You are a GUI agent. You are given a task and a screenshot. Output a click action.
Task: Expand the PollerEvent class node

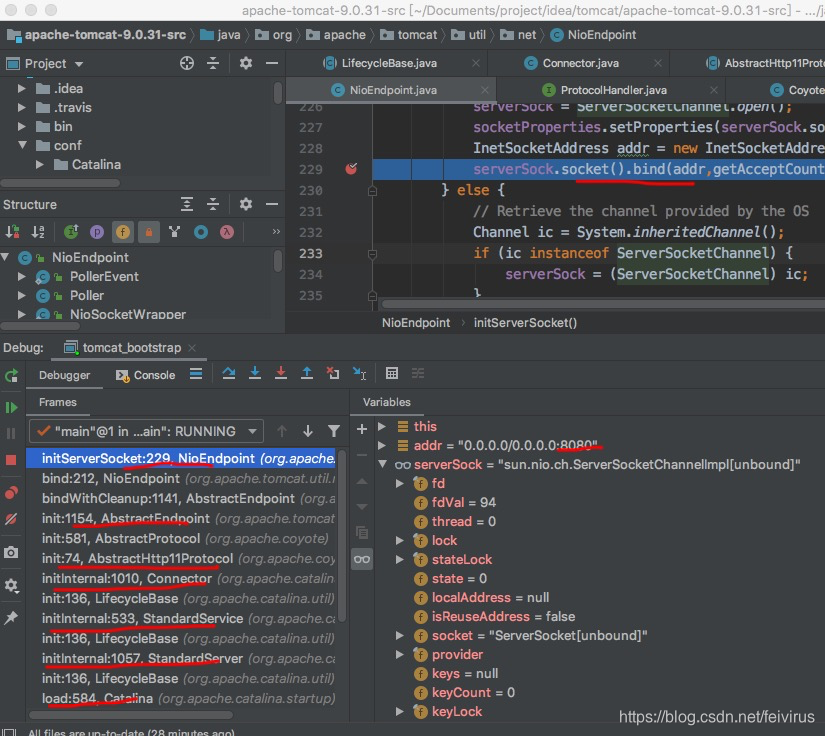(22, 276)
